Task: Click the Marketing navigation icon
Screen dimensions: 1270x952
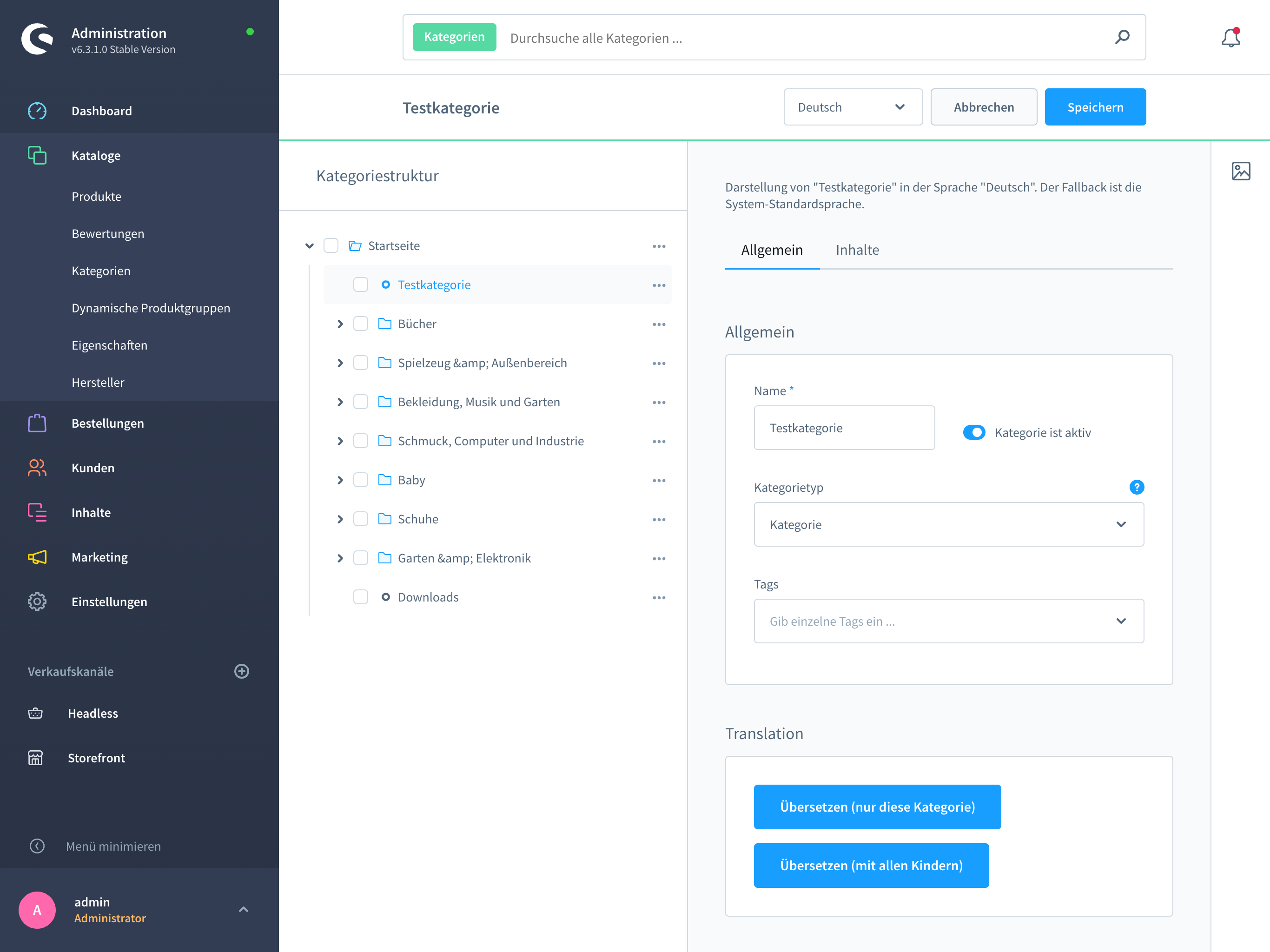Action: [36, 557]
